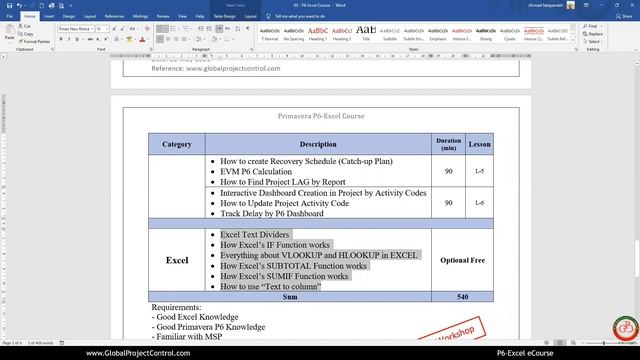Viewport: 640px width, 360px height.
Task: Apply the Title style
Action: point(366,34)
